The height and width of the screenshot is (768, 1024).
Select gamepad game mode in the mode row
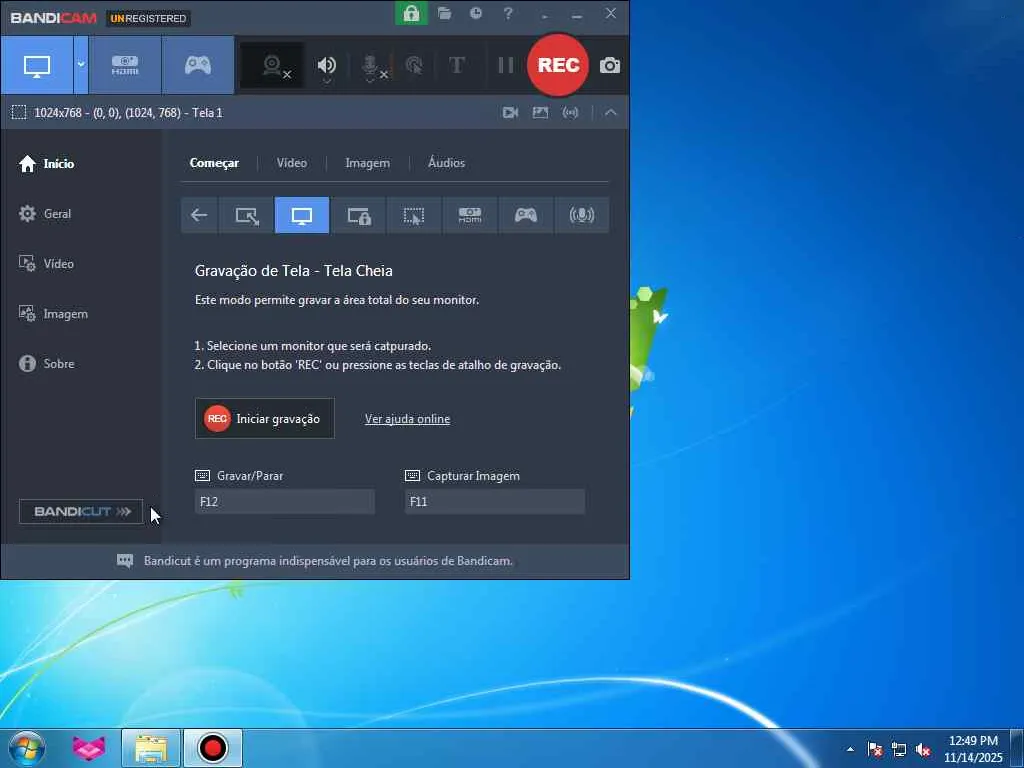tap(526, 215)
